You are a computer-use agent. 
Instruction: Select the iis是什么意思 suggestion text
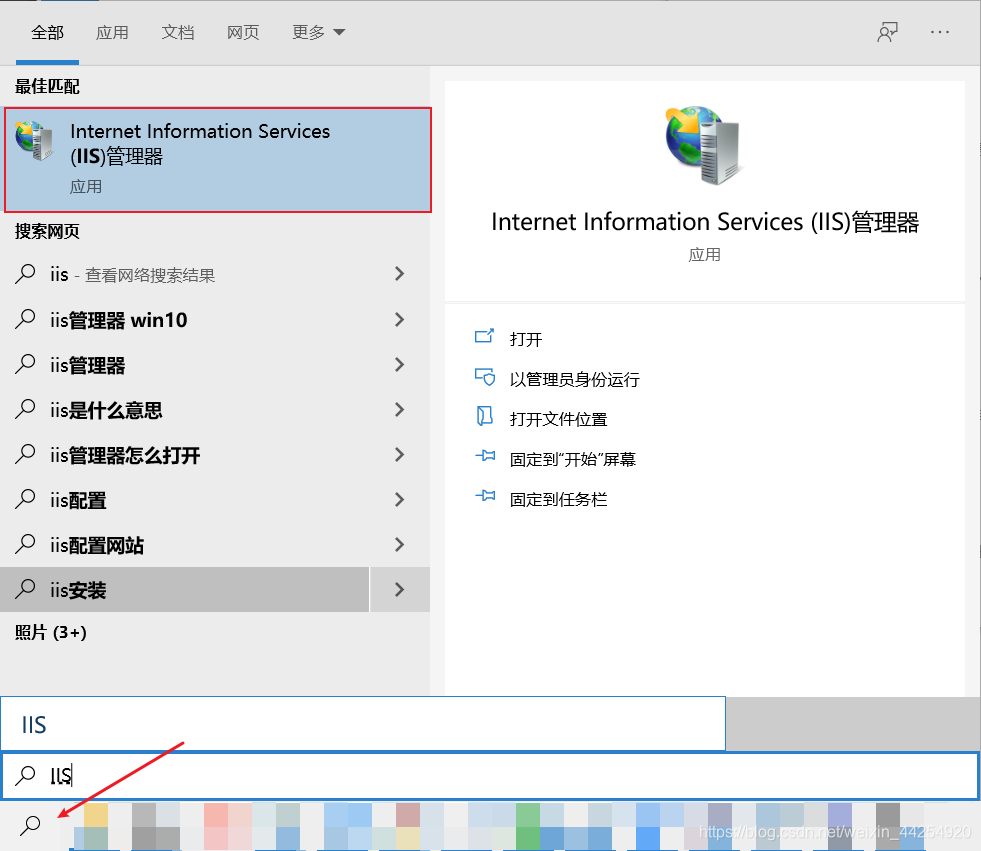pyautogui.click(x=106, y=410)
